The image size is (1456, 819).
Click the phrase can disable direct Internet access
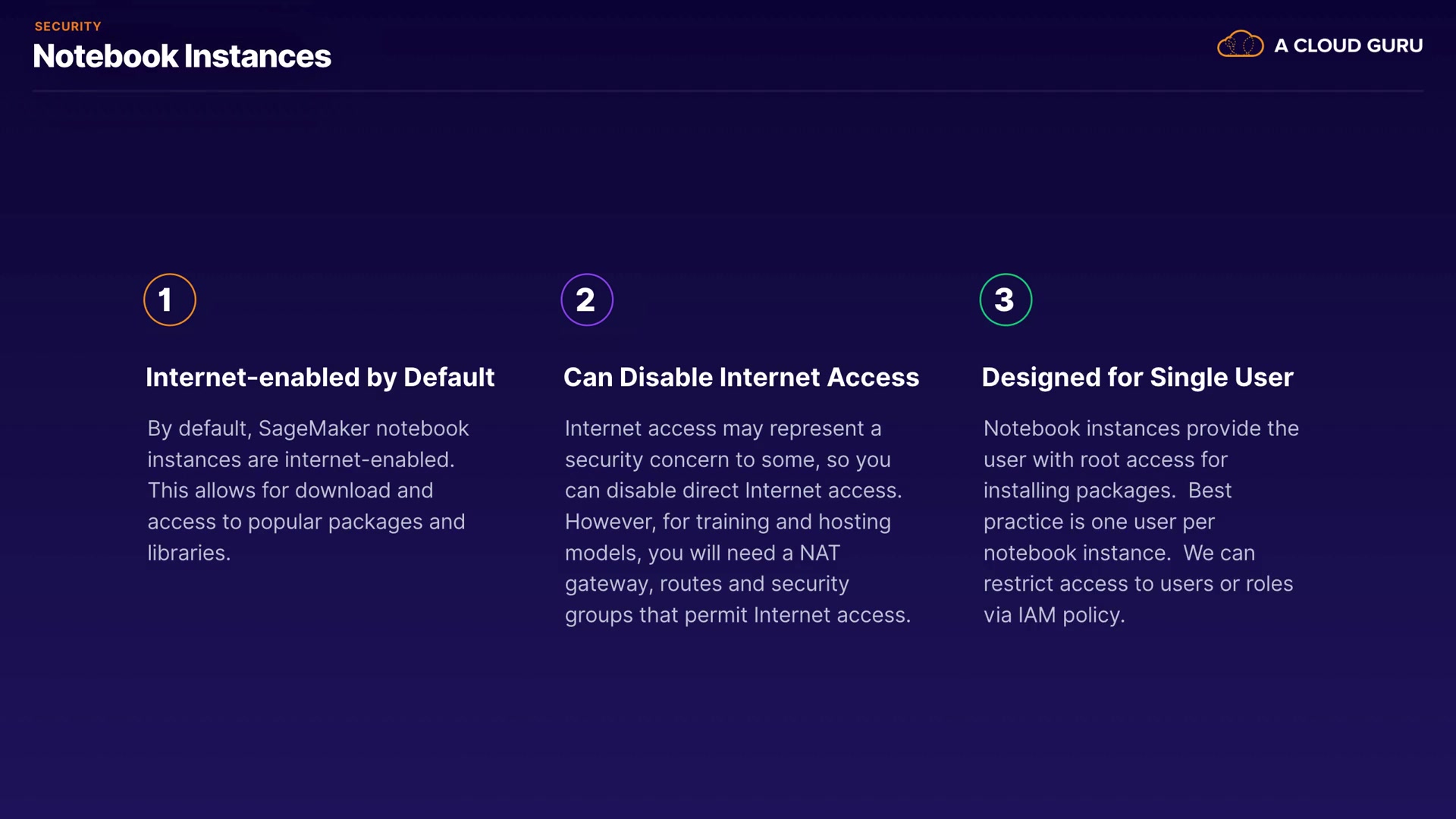tap(733, 491)
